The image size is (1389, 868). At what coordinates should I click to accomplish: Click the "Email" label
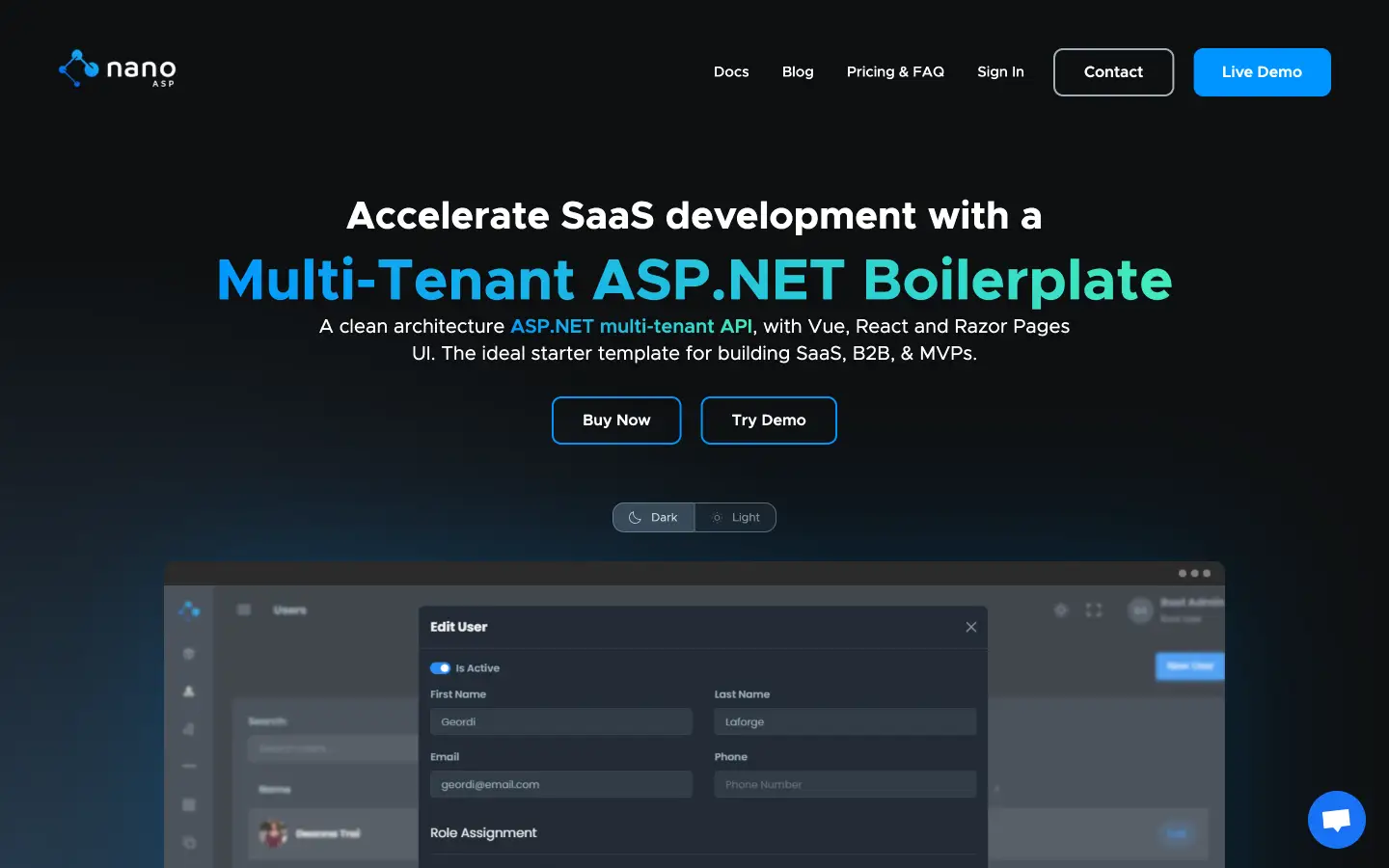pyautogui.click(x=445, y=757)
